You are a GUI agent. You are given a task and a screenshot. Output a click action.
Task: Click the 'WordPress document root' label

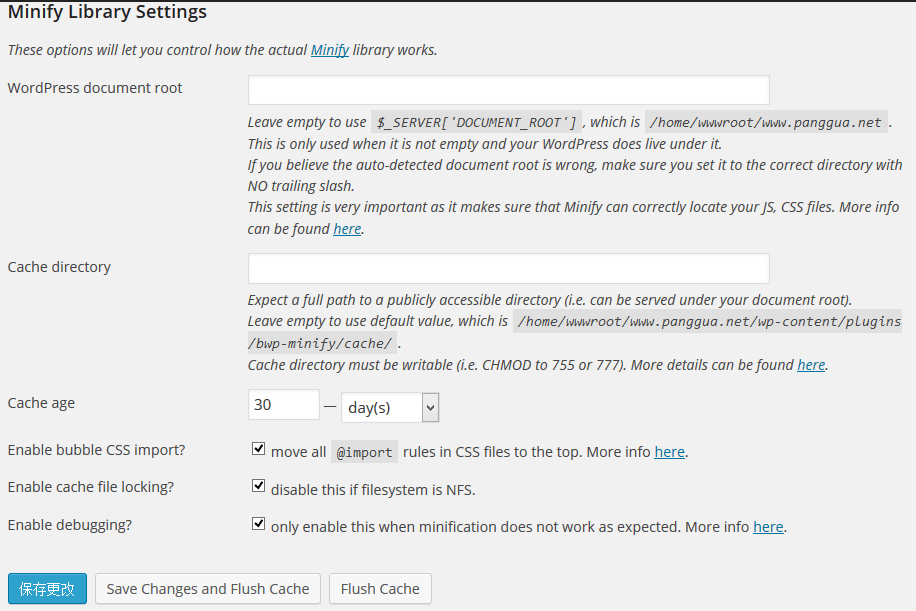(x=95, y=88)
